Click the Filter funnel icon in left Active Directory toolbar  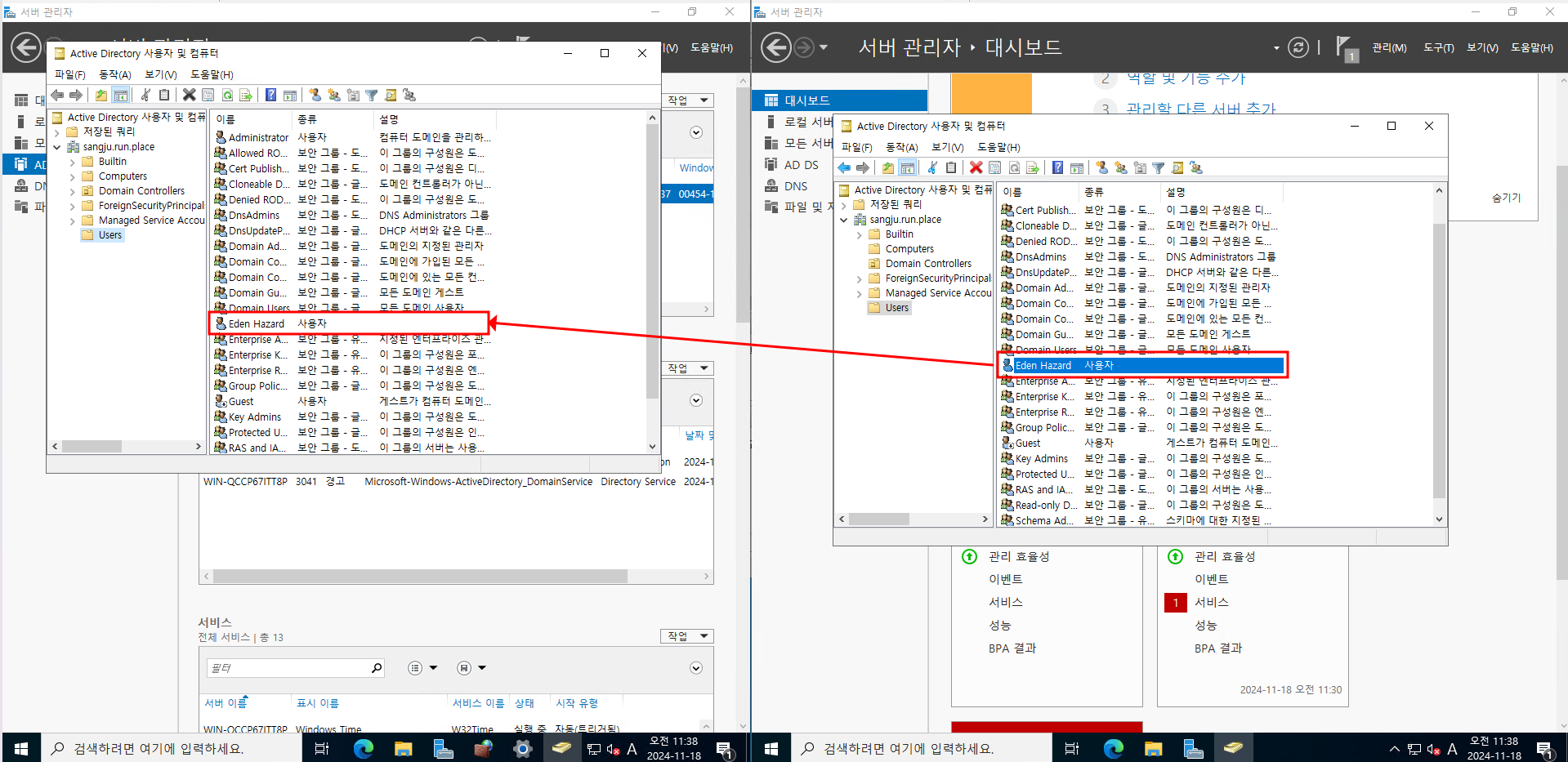(x=372, y=96)
